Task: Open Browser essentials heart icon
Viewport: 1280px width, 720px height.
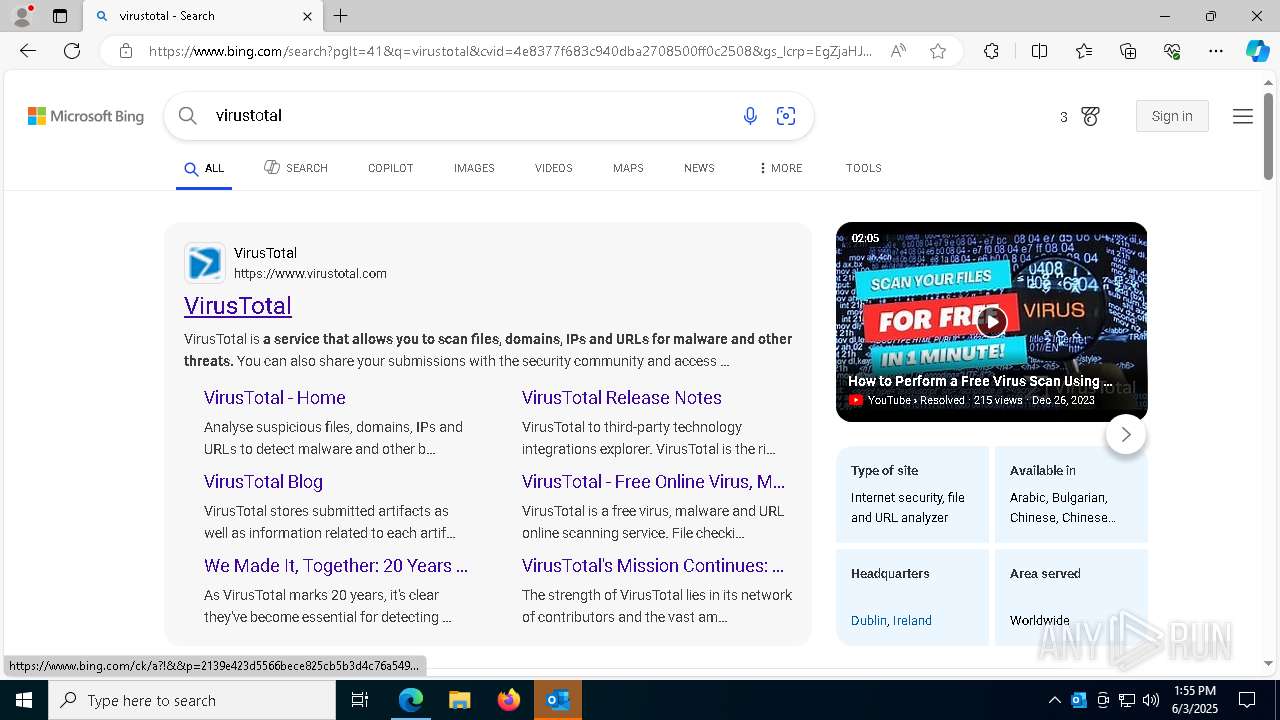Action: click(1172, 51)
